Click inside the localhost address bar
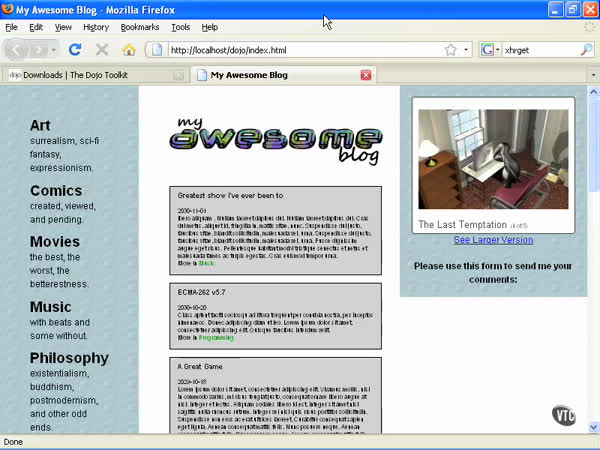This screenshot has height=450, width=600. pyautogui.click(x=300, y=49)
